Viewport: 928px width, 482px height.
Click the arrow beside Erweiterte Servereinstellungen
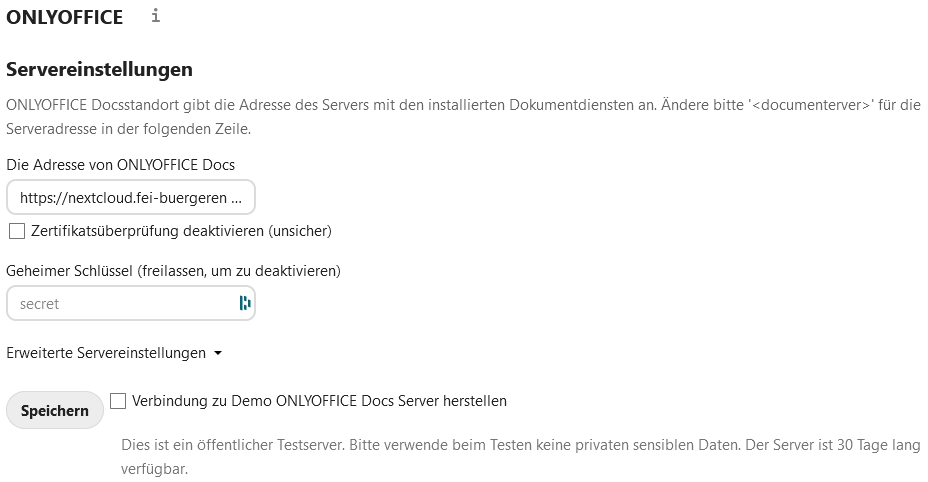[x=218, y=354]
